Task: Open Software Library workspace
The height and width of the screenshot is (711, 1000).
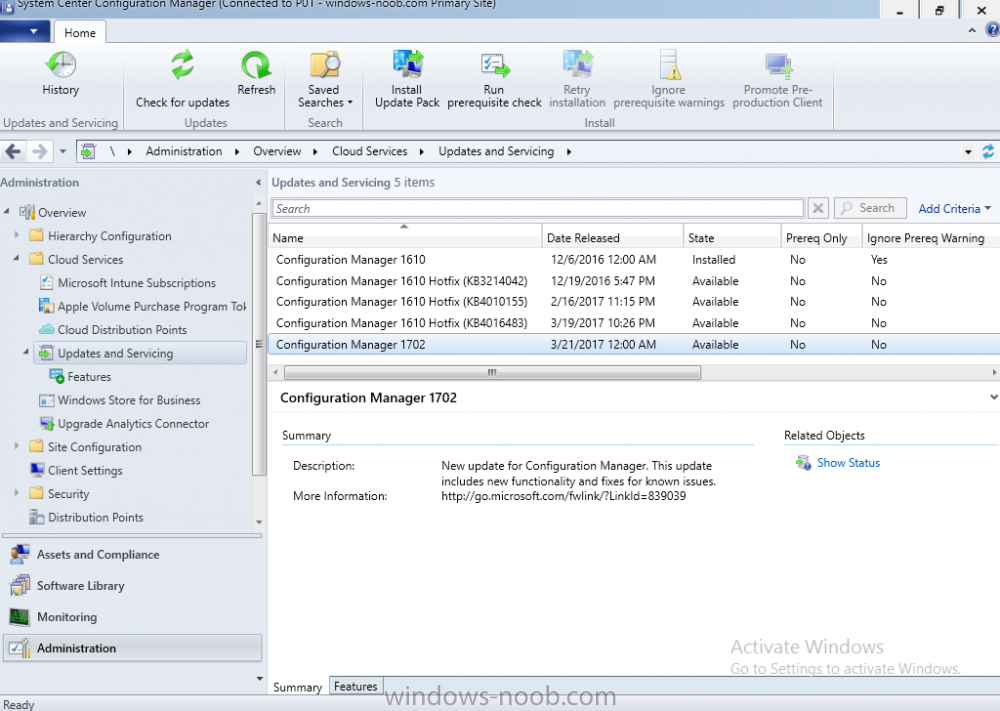Action: click(133, 586)
